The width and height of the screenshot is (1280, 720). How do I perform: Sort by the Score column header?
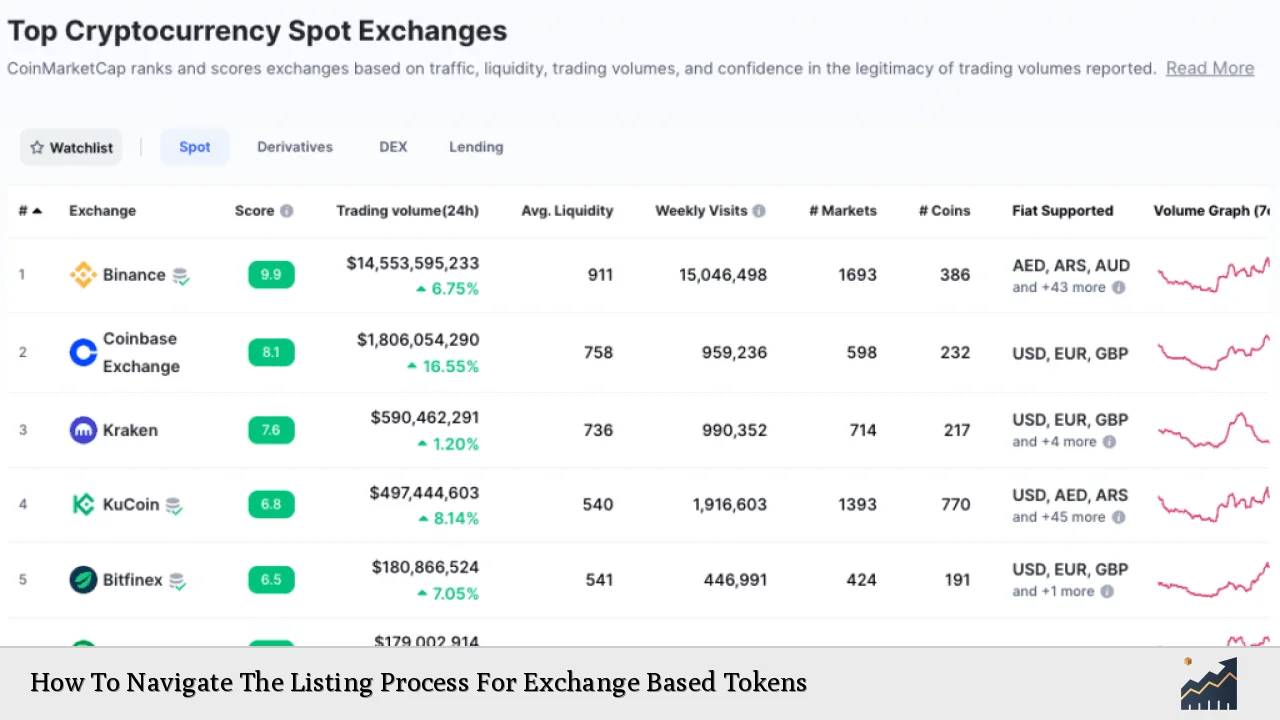tap(254, 211)
